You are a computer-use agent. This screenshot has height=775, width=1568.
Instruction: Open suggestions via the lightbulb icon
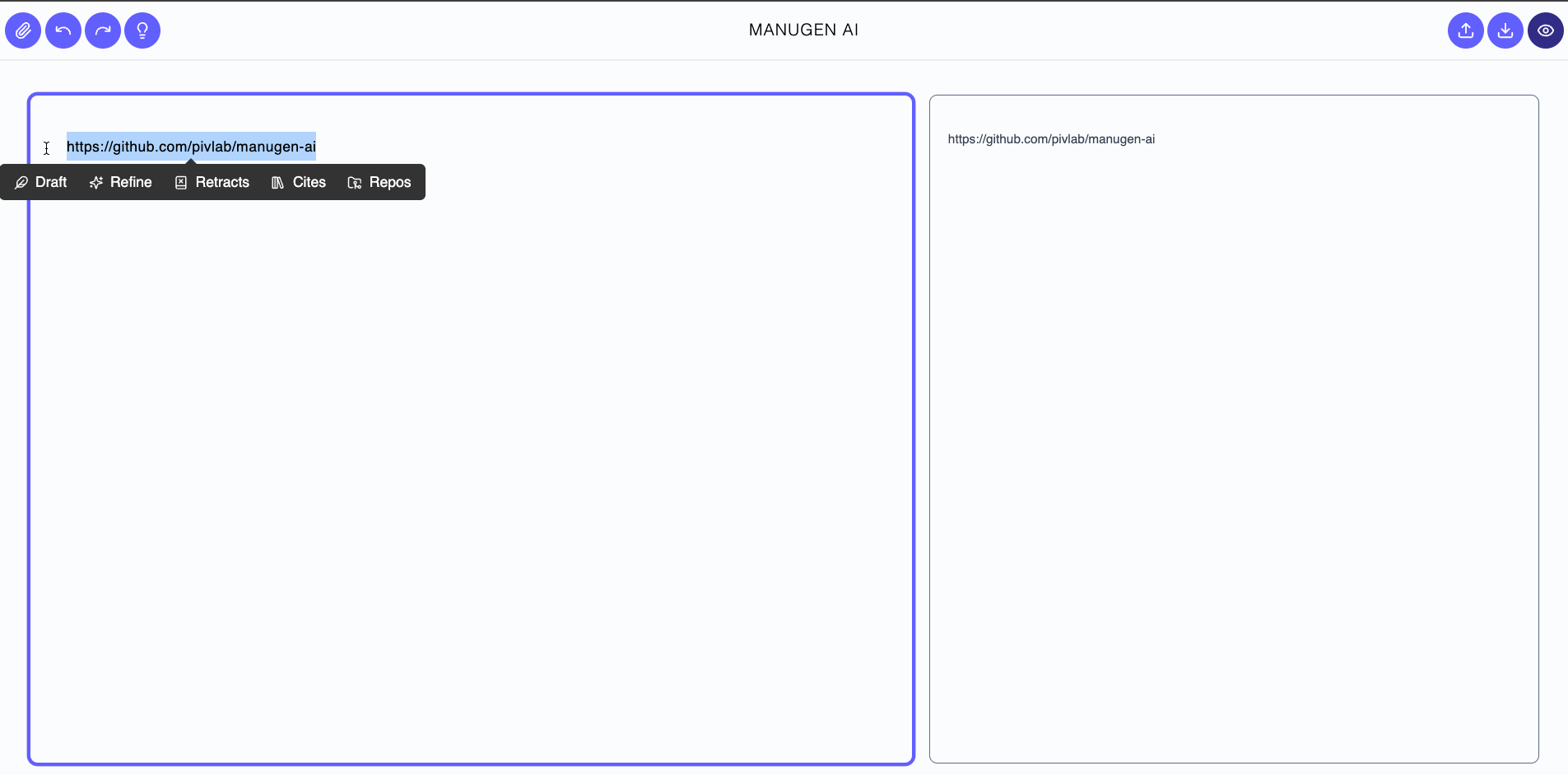[143, 30]
